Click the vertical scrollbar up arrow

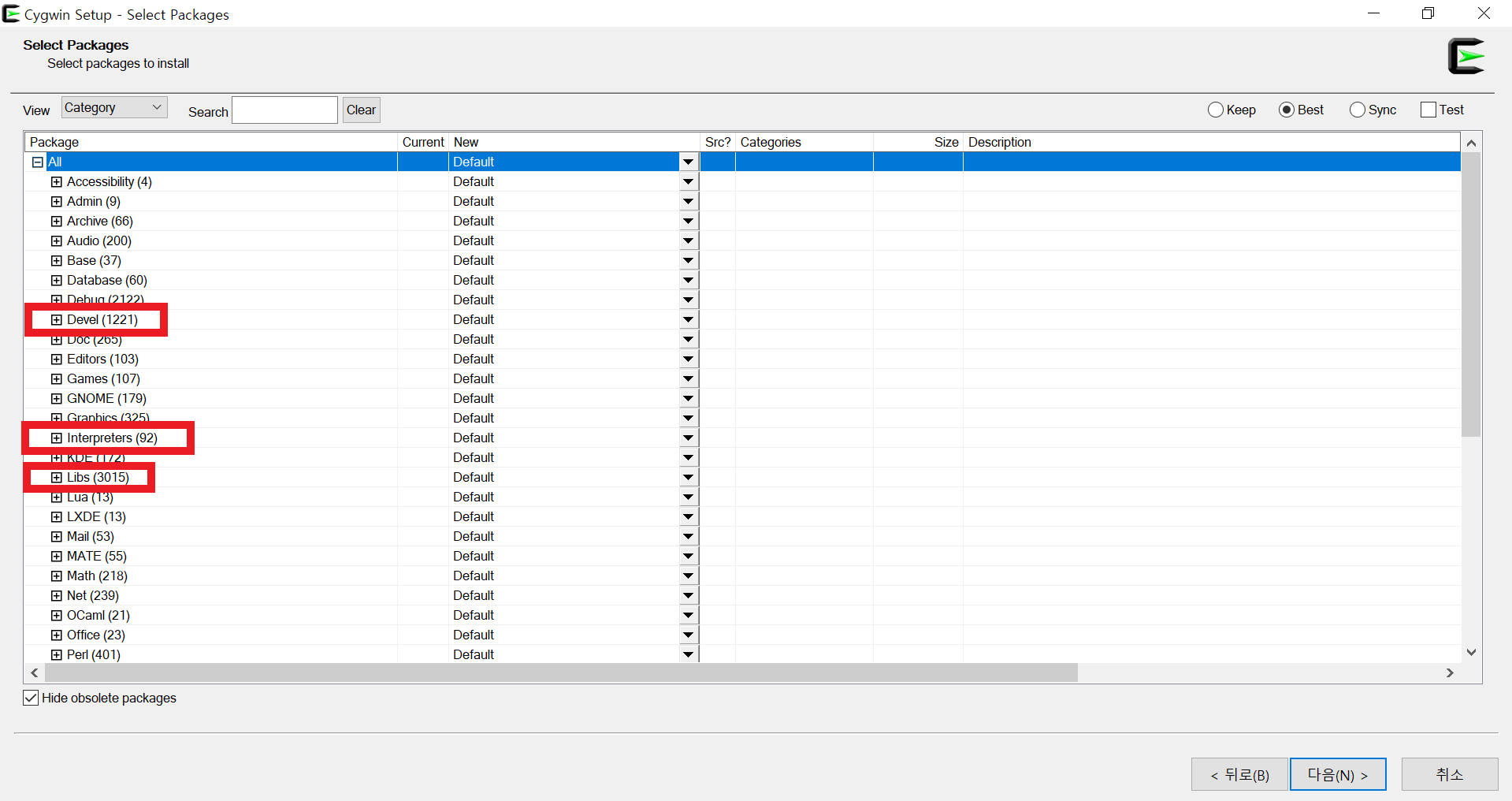click(1471, 143)
